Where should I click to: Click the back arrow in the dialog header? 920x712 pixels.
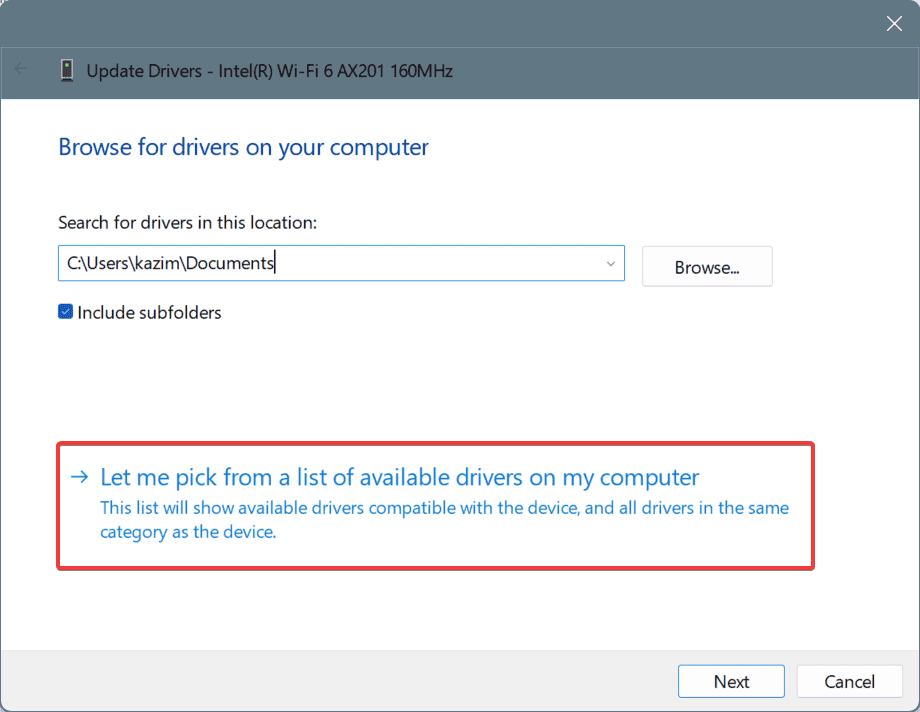pos(21,69)
